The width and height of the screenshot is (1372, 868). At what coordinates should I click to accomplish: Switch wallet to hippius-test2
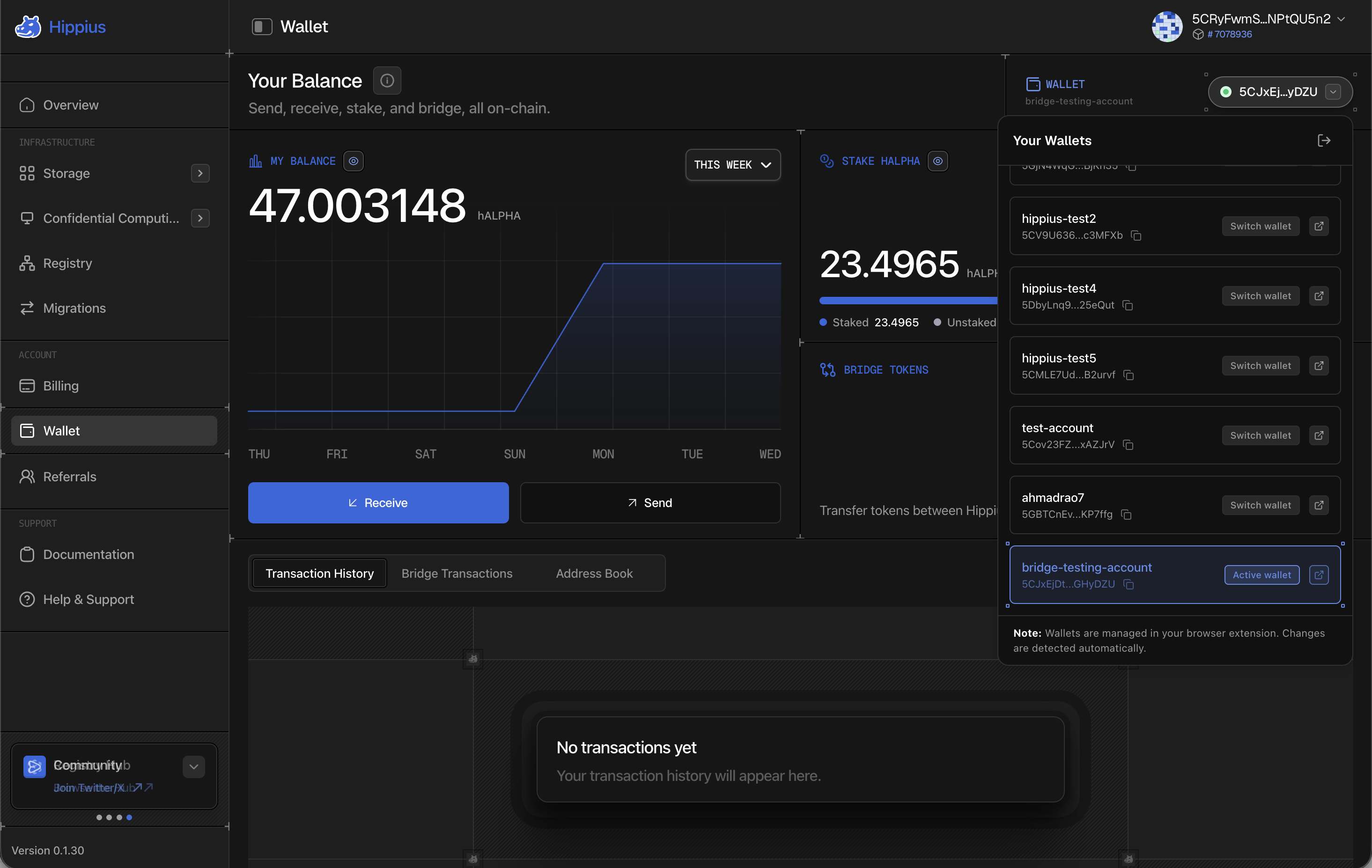[1261, 226]
